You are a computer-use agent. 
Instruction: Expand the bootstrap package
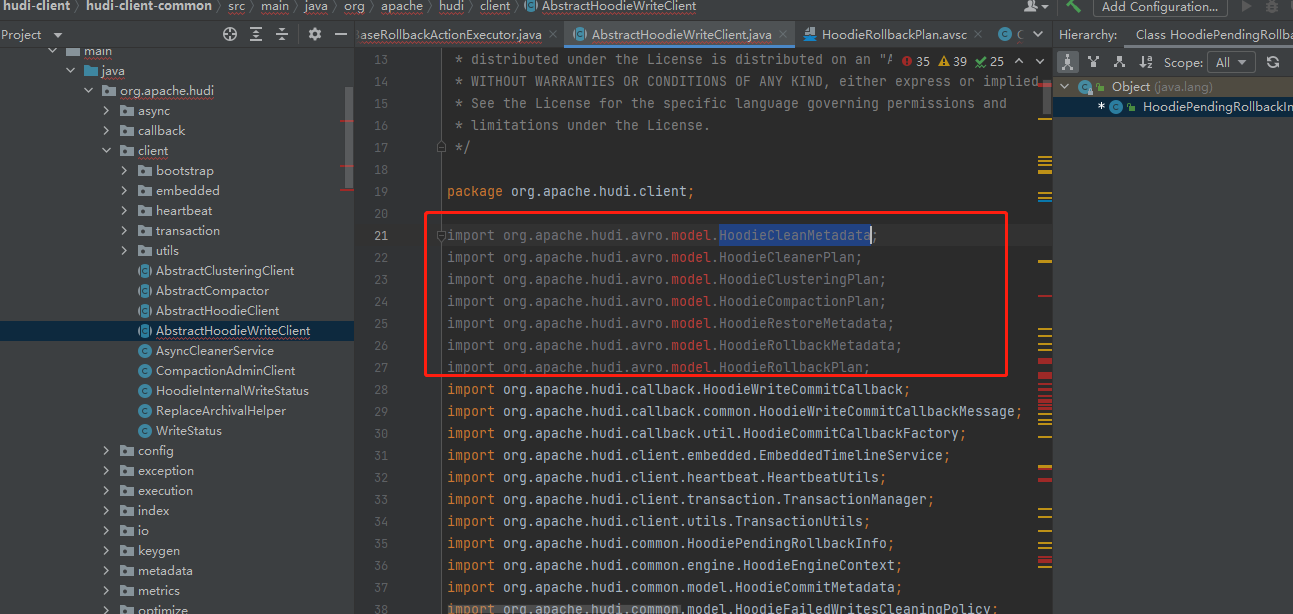pos(125,171)
